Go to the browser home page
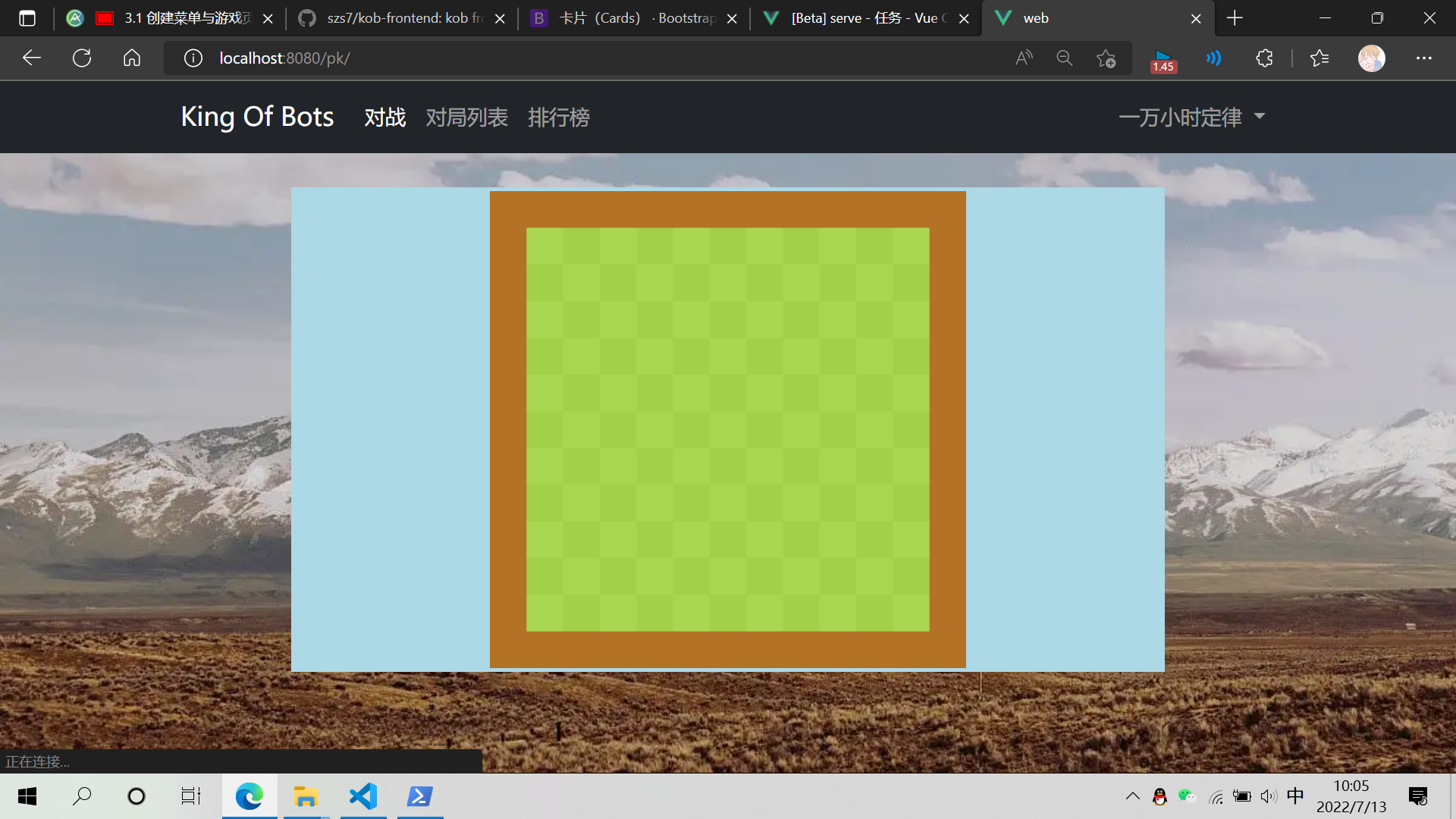This screenshot has width=1456, height=819. click(x=132, y=58)
